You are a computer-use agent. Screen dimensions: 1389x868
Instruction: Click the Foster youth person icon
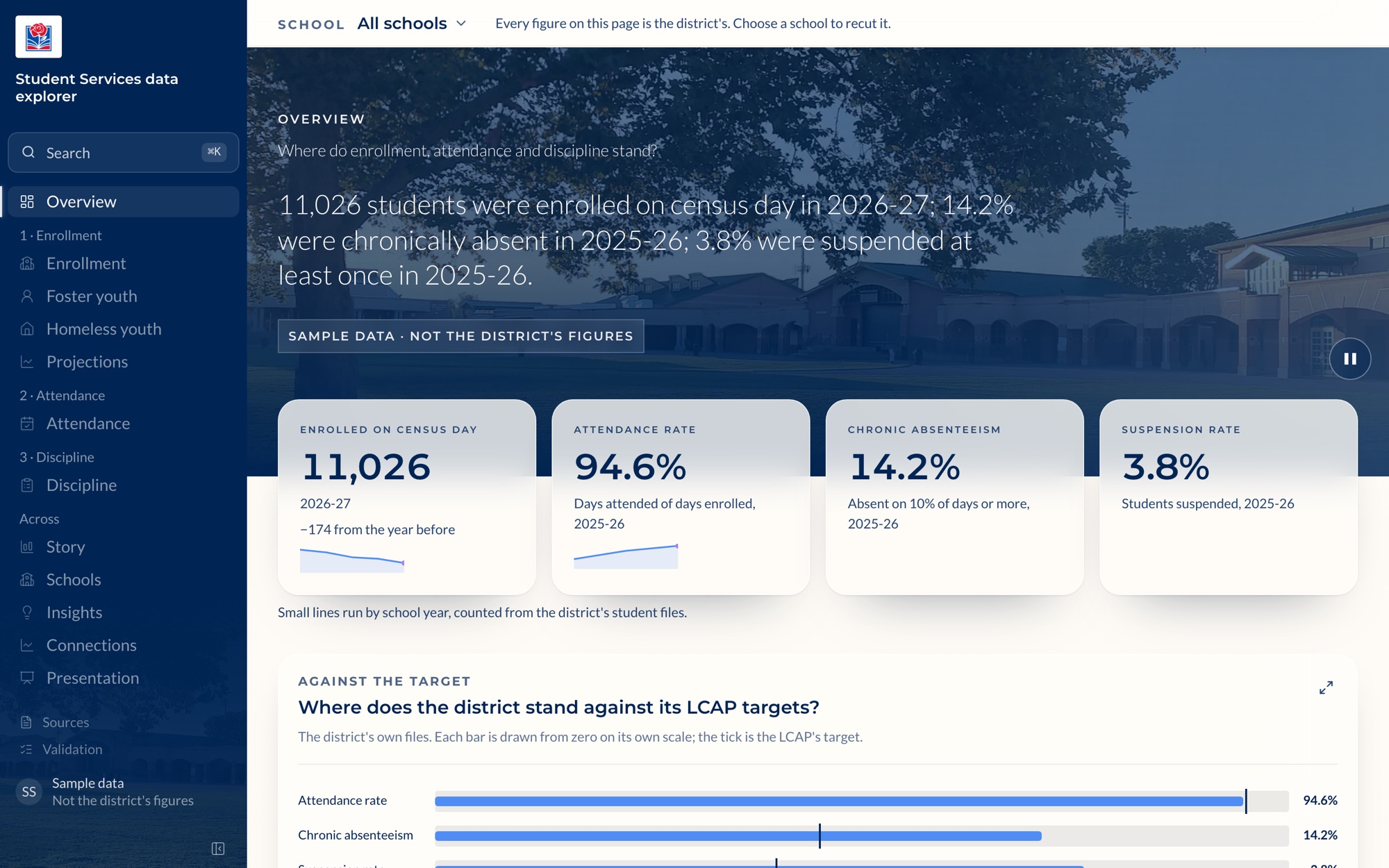[x=27, y=296]
